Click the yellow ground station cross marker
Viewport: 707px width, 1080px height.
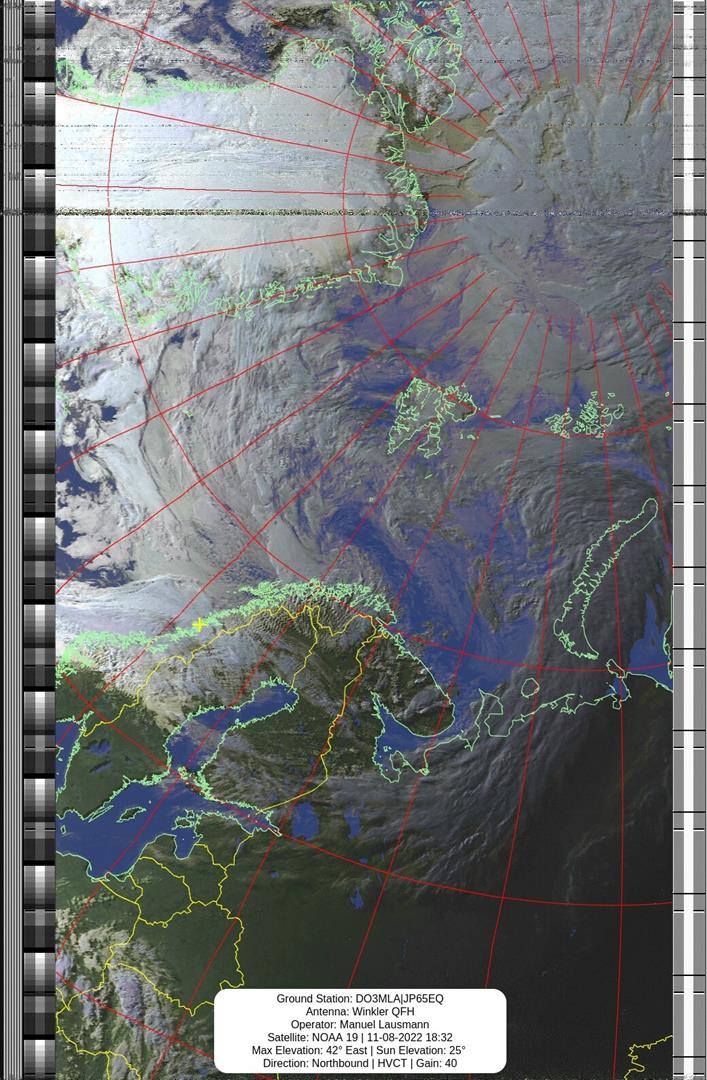[x=199, y=625]
